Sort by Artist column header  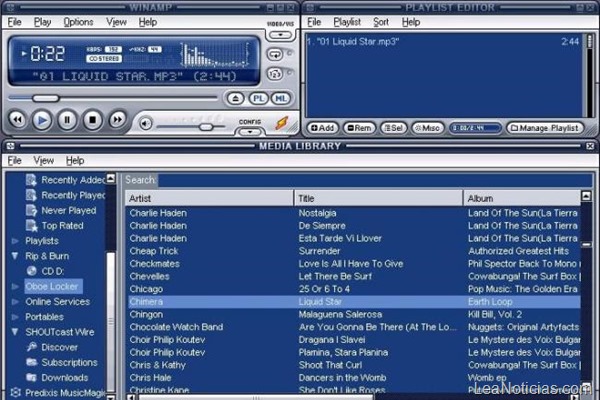pos(209,198)
